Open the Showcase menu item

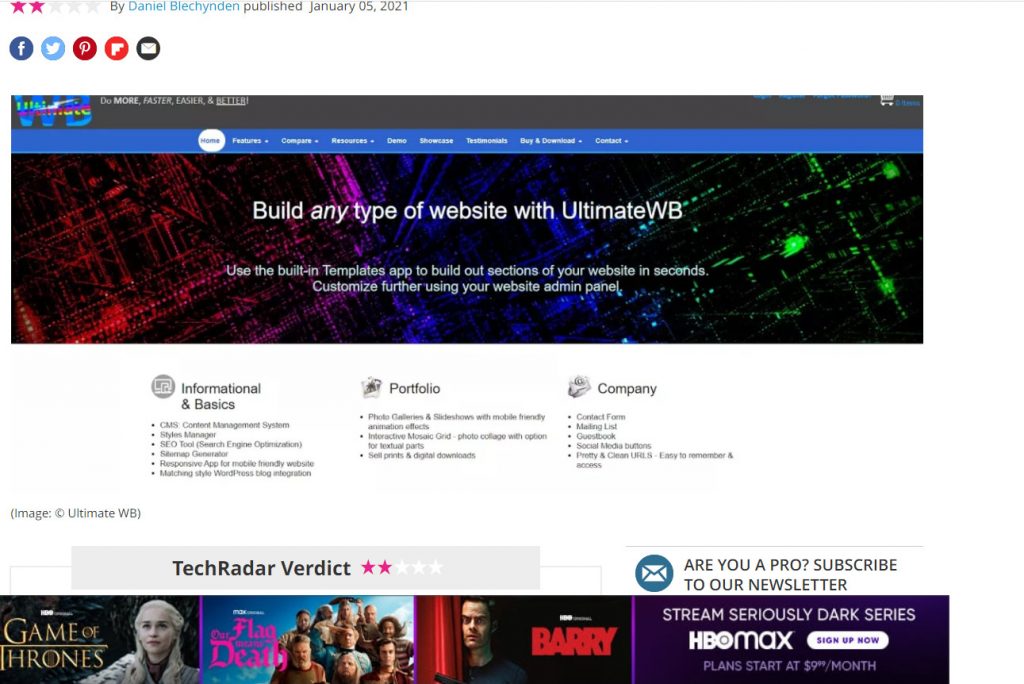click(436, 141)
